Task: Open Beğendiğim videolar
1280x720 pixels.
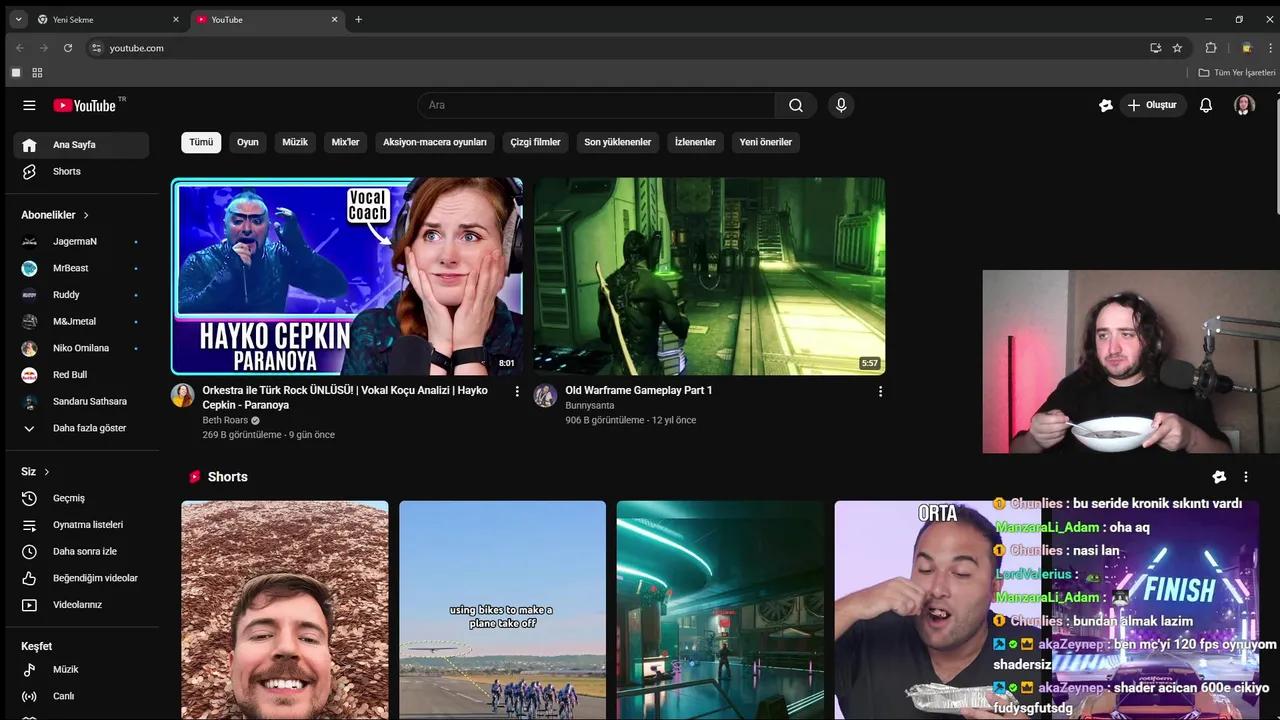Action: pyautogui.click(x=82, y=578)
